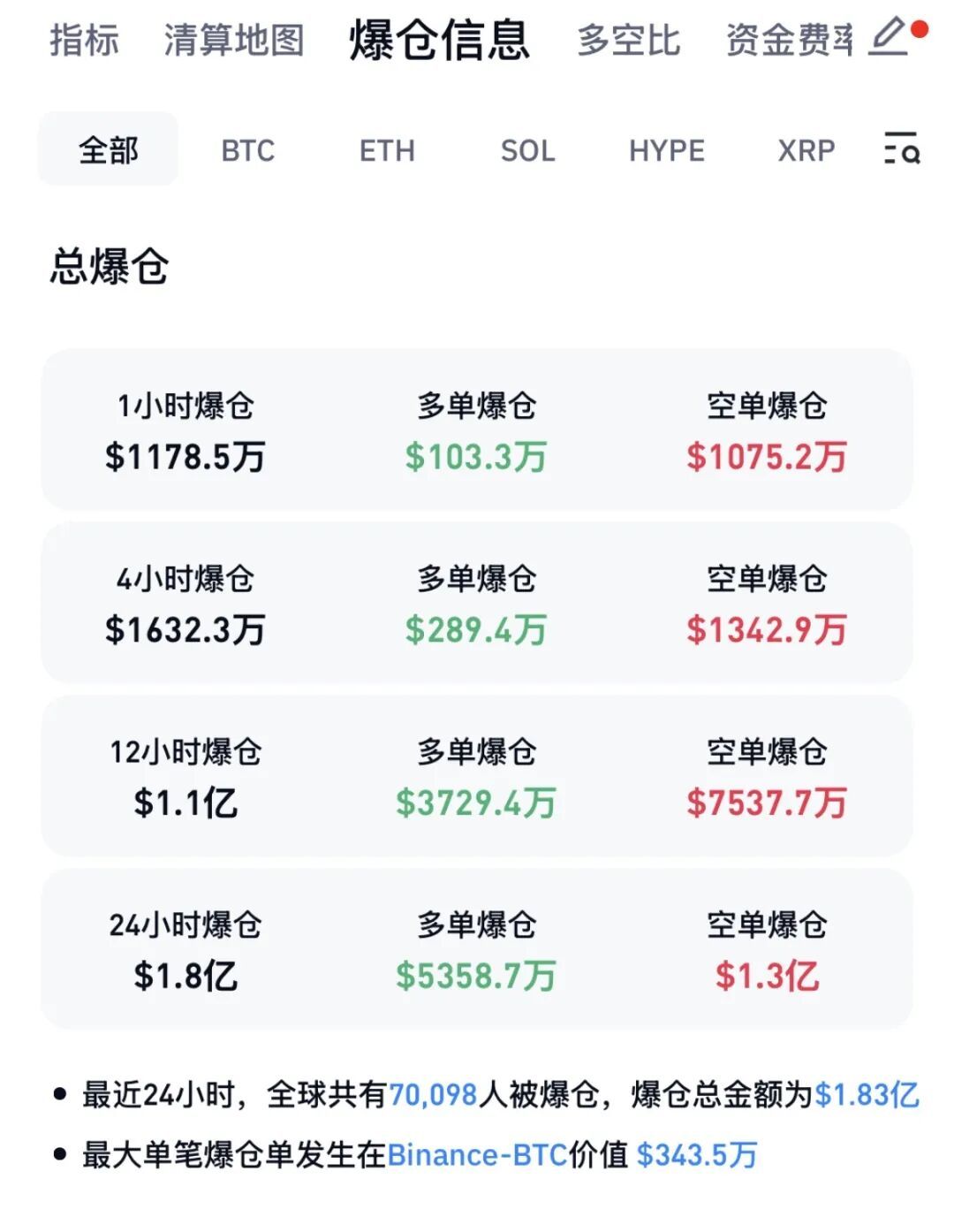Open the 4小时爆仓 summary card
954x1232 pixels.
pyautogui.click(x=476, y=603)
